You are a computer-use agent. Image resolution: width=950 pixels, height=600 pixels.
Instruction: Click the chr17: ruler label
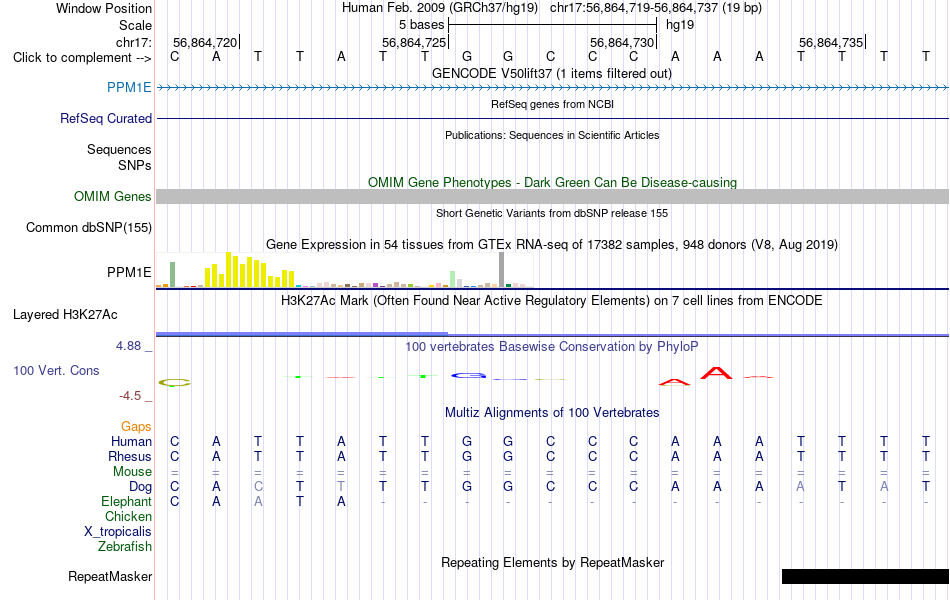tap(134, 42)
